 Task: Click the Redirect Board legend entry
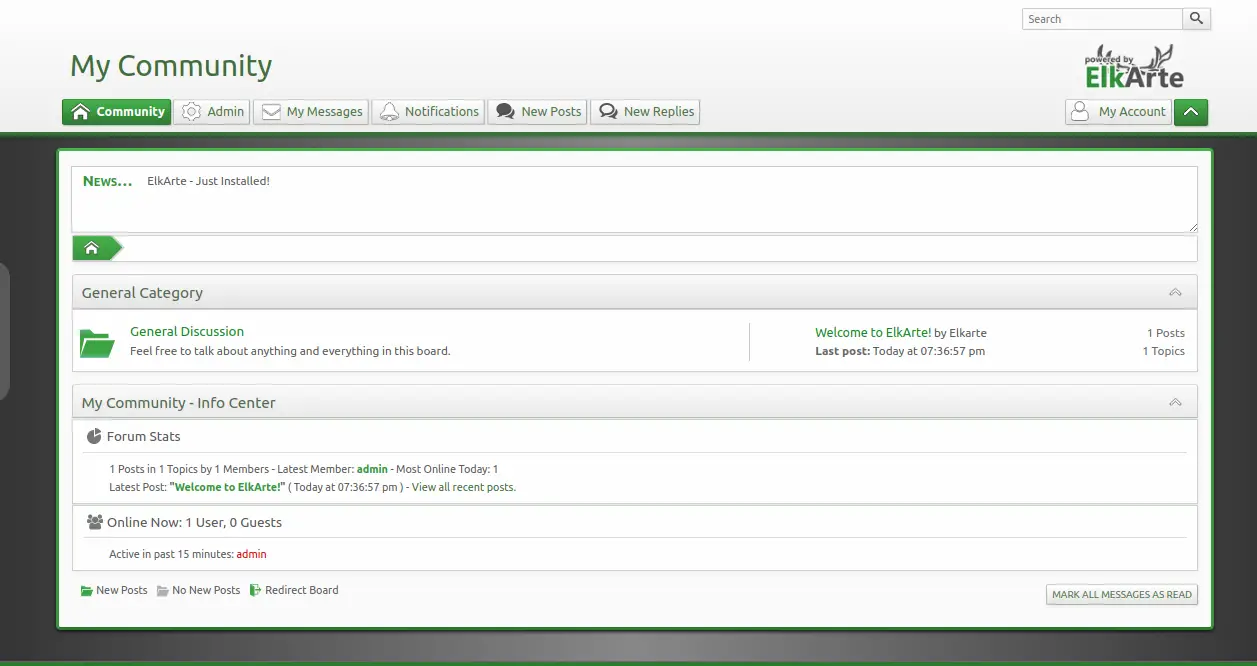(294, 590)
